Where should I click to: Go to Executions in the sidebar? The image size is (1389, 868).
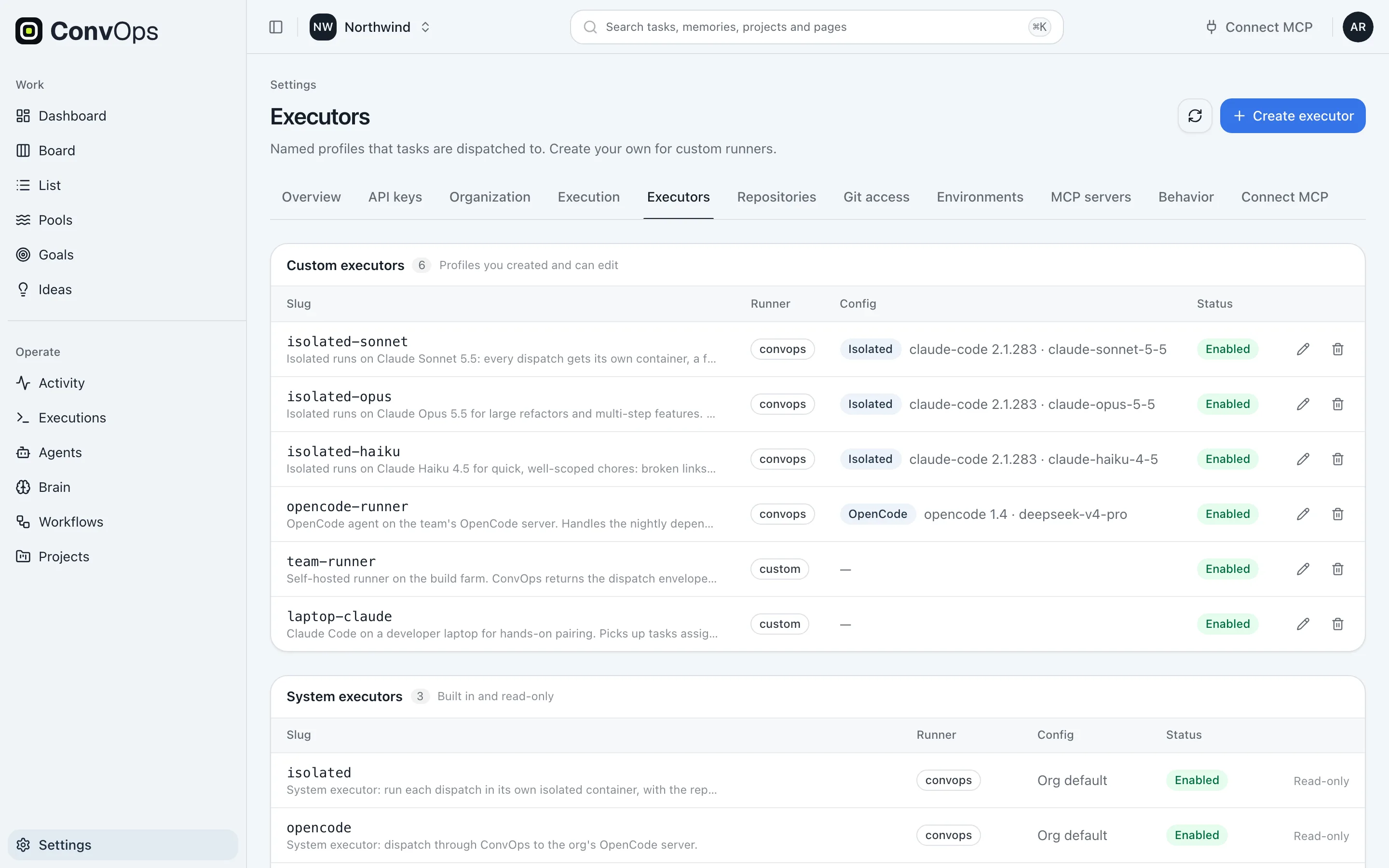pos(123,418)
